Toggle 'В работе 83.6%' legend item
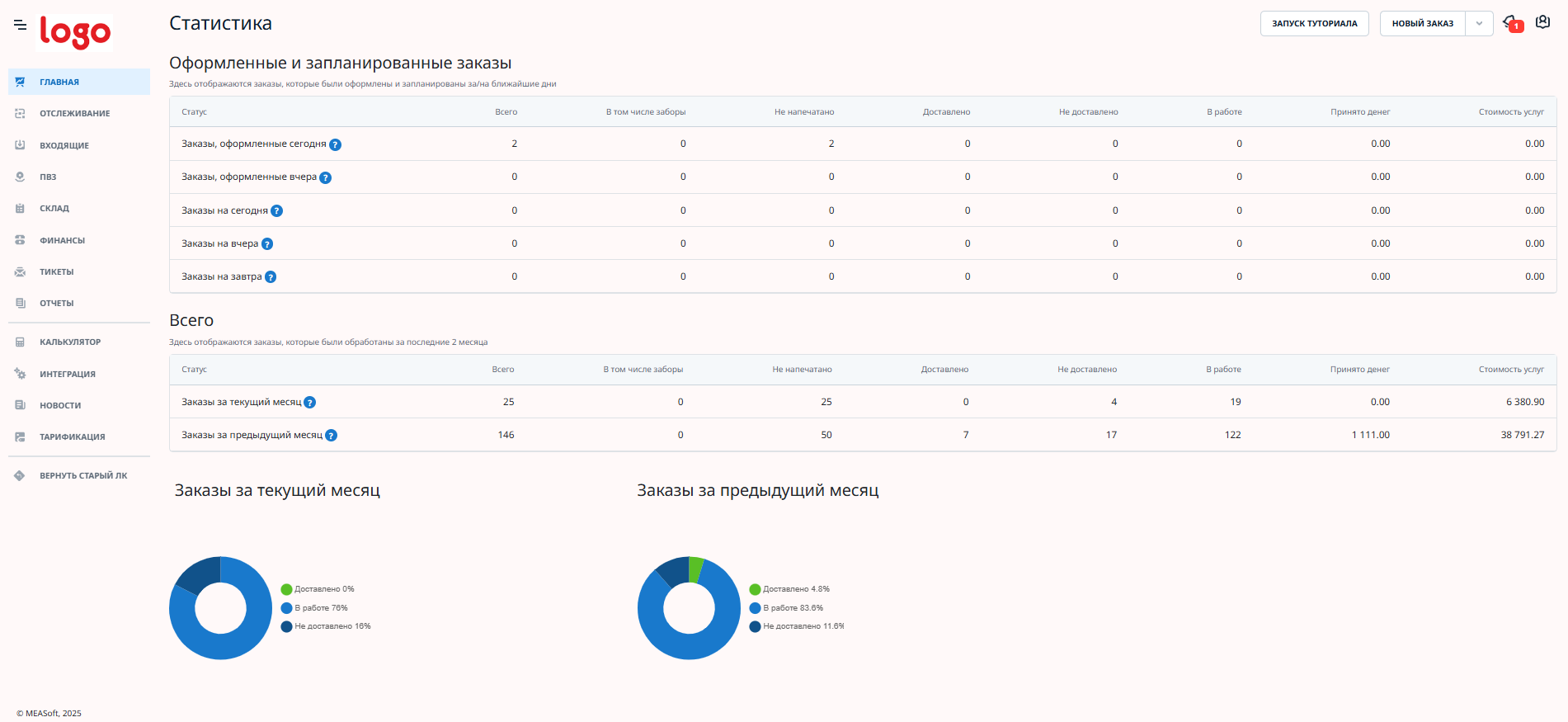The width and height of the screenshot is (1568, 722). [x=786, y=608]
